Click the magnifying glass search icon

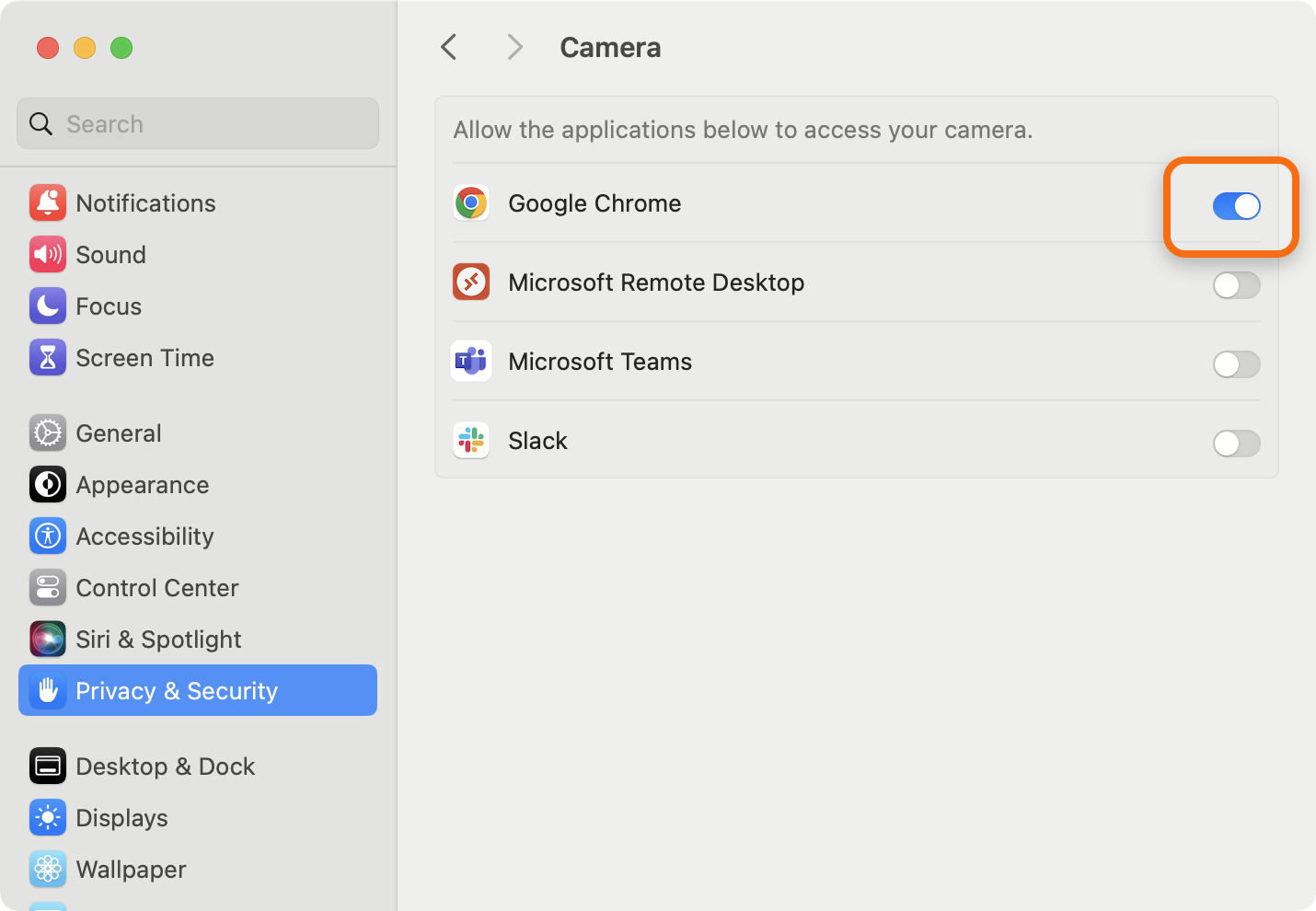pyautogui.click(x=40, y=124)
